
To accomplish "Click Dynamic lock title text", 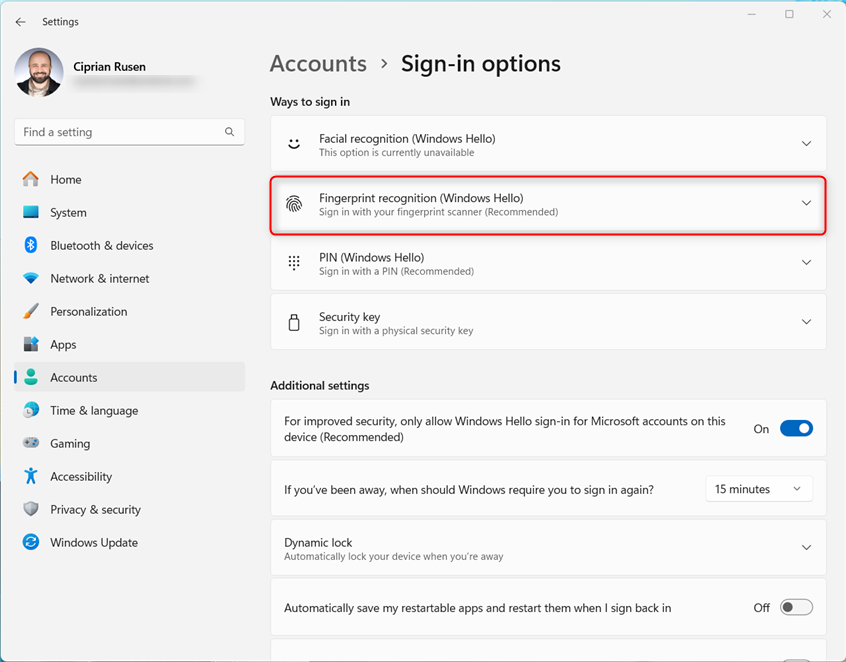I will 318,542.
